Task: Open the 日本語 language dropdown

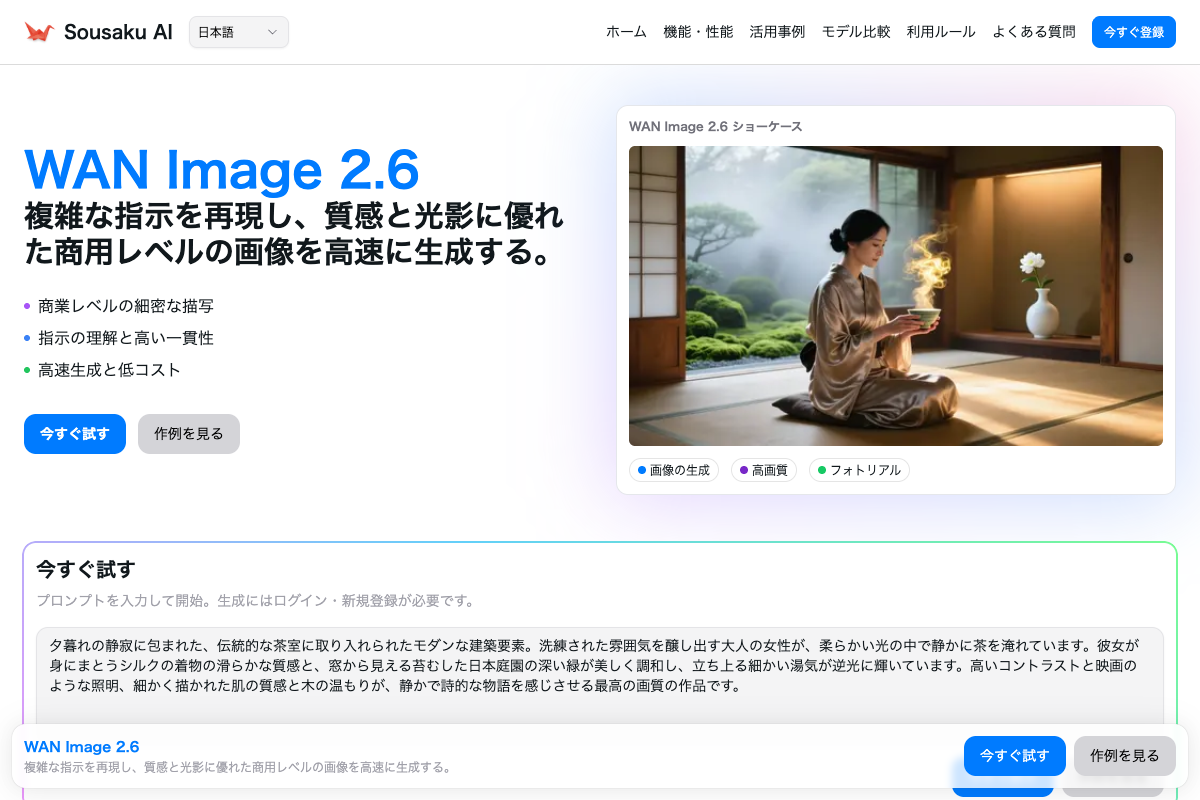Action: click(x=238, y=32)
